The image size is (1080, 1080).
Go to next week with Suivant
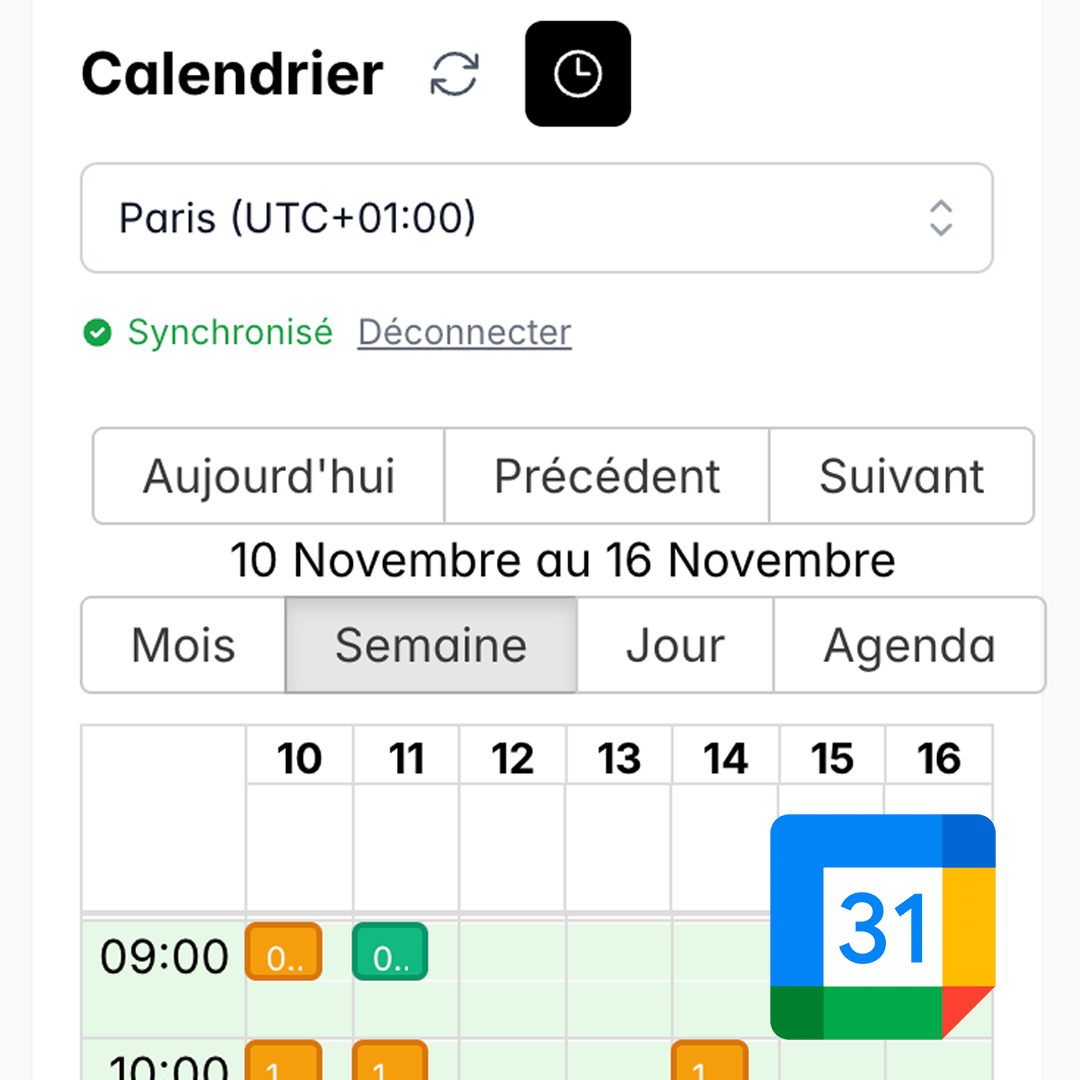(900, 476)
